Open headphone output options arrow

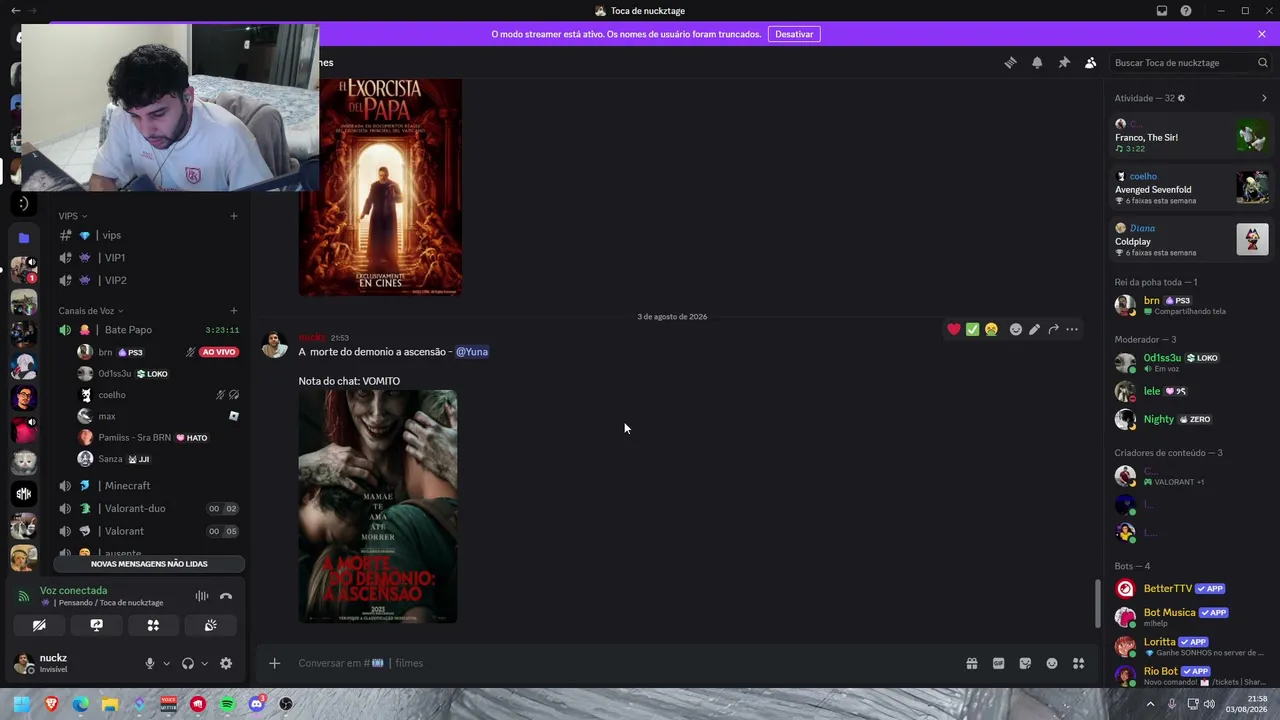(x=204, y=663)
